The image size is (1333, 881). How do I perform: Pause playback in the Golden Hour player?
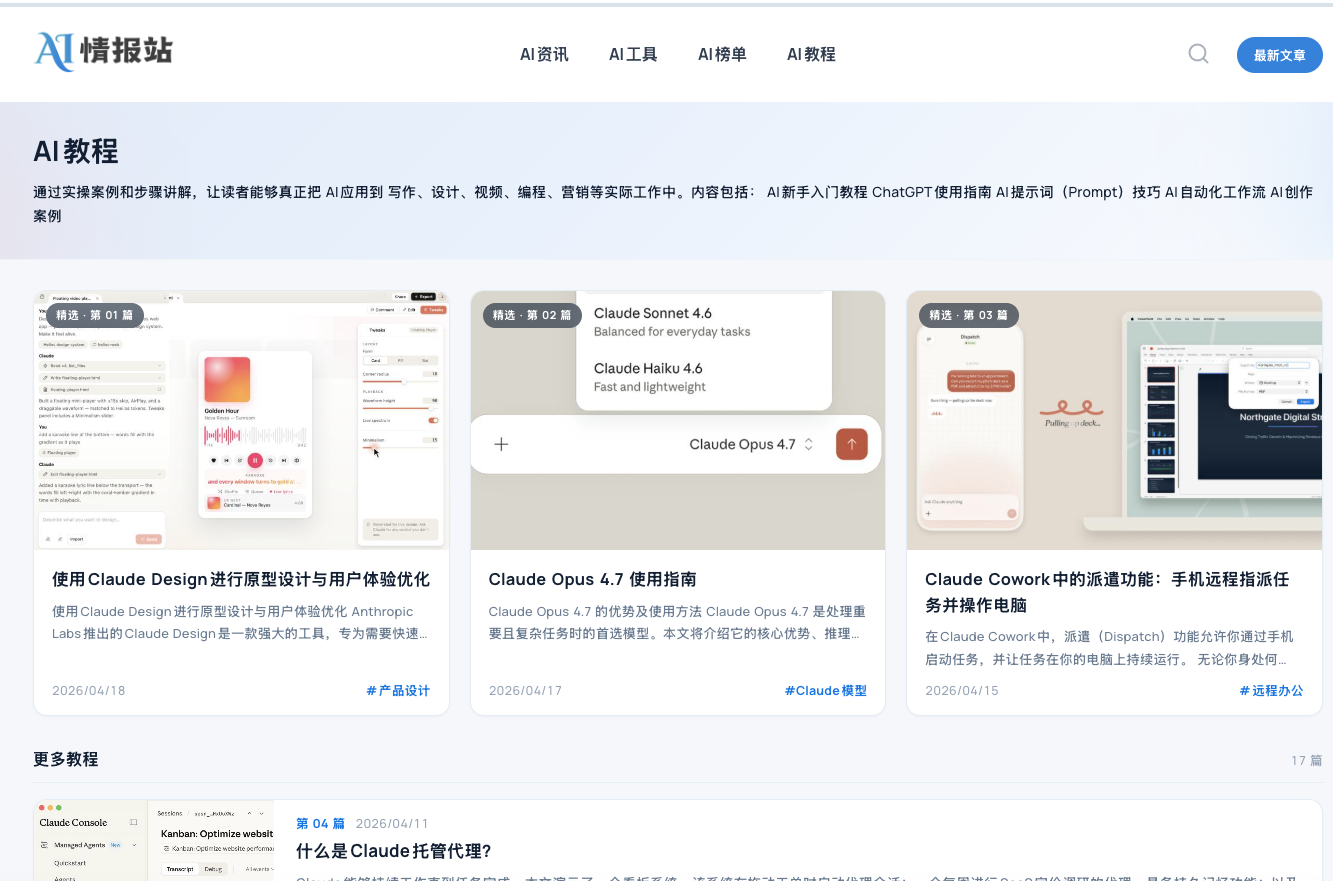point(256,460)
